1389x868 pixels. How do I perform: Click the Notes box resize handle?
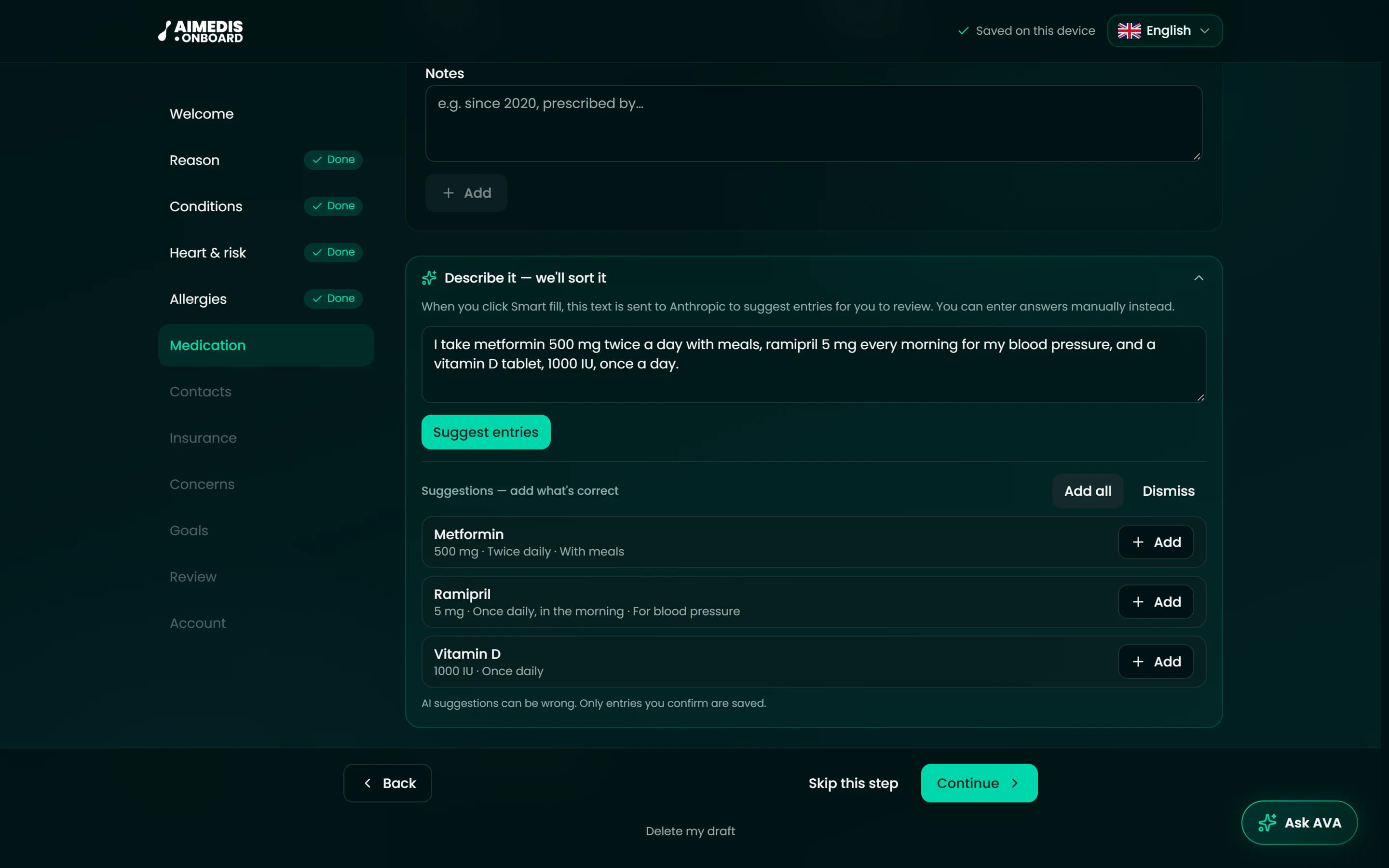[1196, 156]
